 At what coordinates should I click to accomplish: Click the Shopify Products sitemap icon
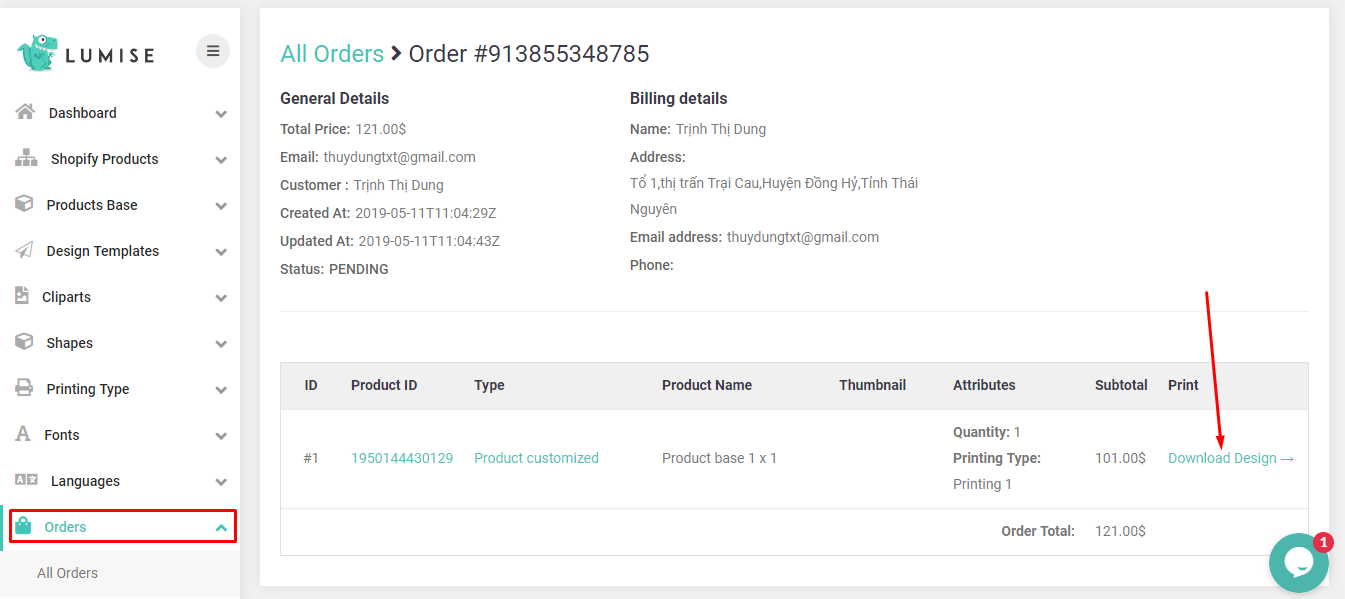point(27,158)
